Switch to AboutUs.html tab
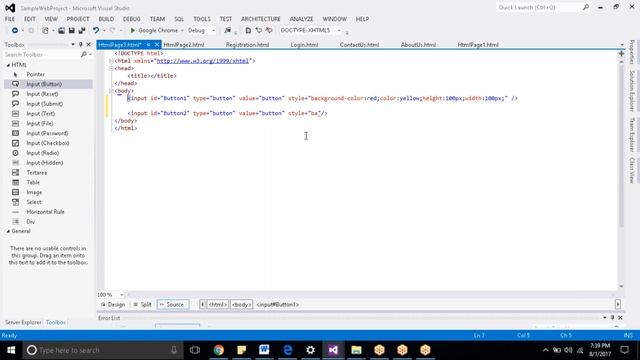The image size is (640, 360). point(418,45)
